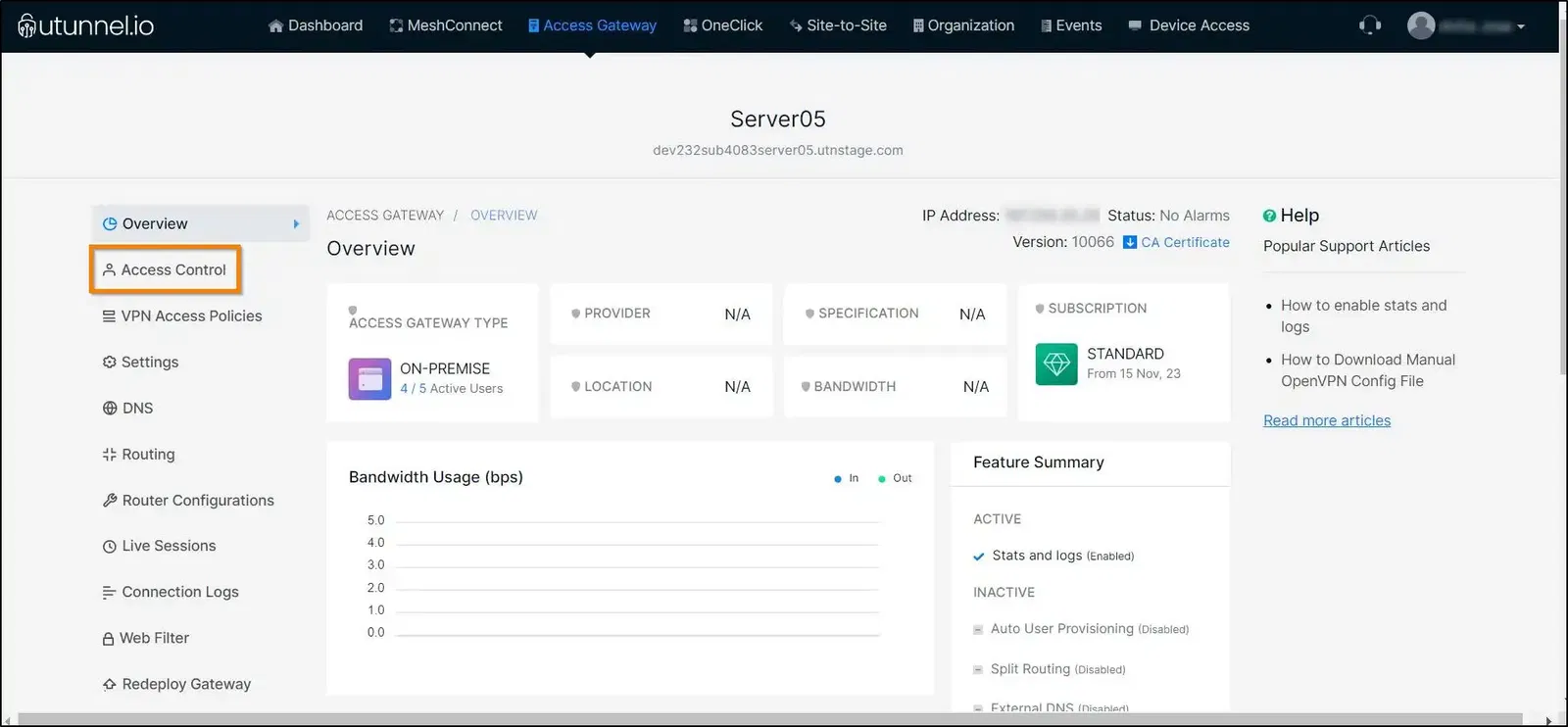Click the BANDWIDTH card

click(x=895, y=387)
